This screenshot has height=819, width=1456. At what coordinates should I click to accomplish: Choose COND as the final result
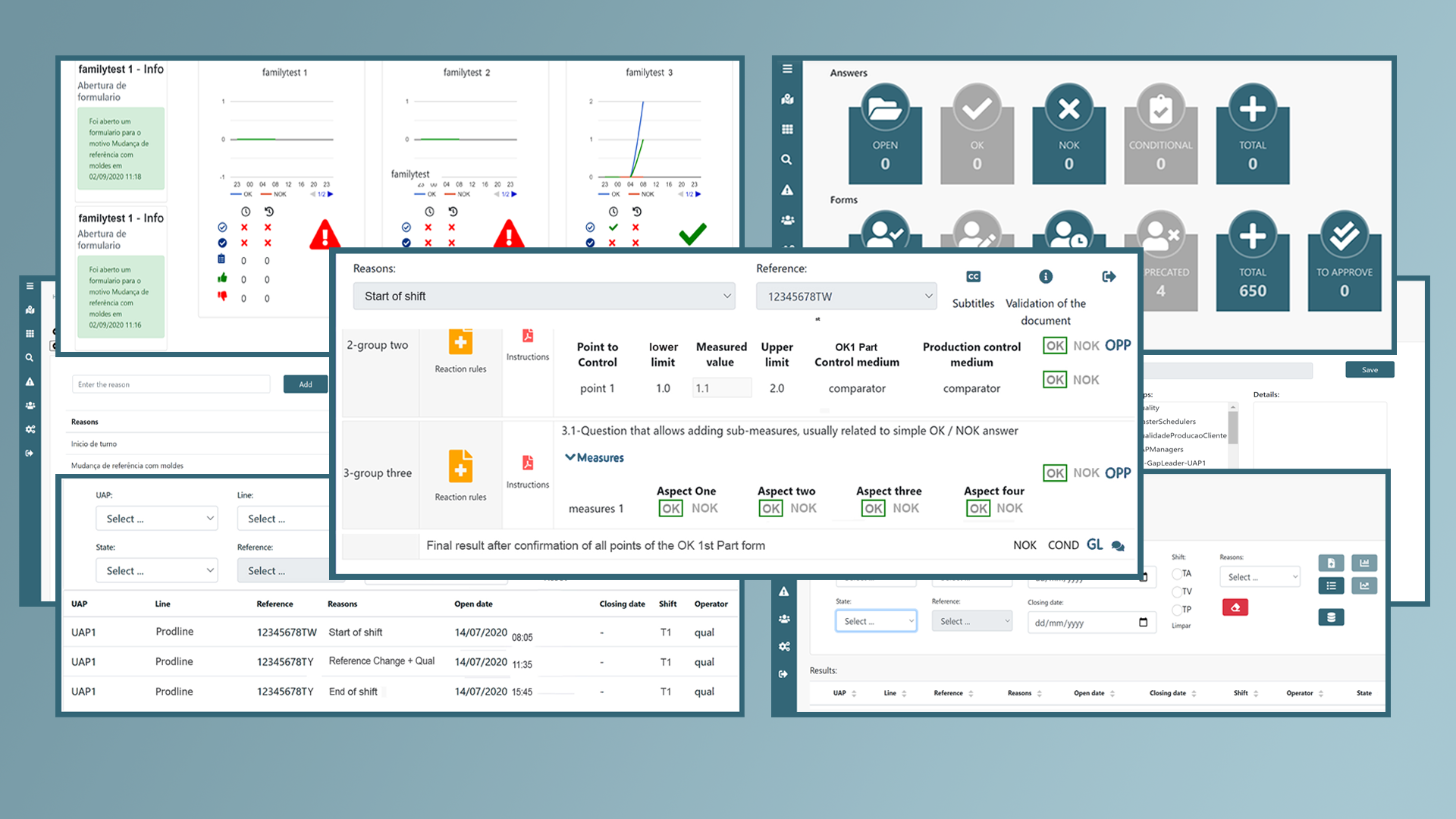(x=1063, y=545)
